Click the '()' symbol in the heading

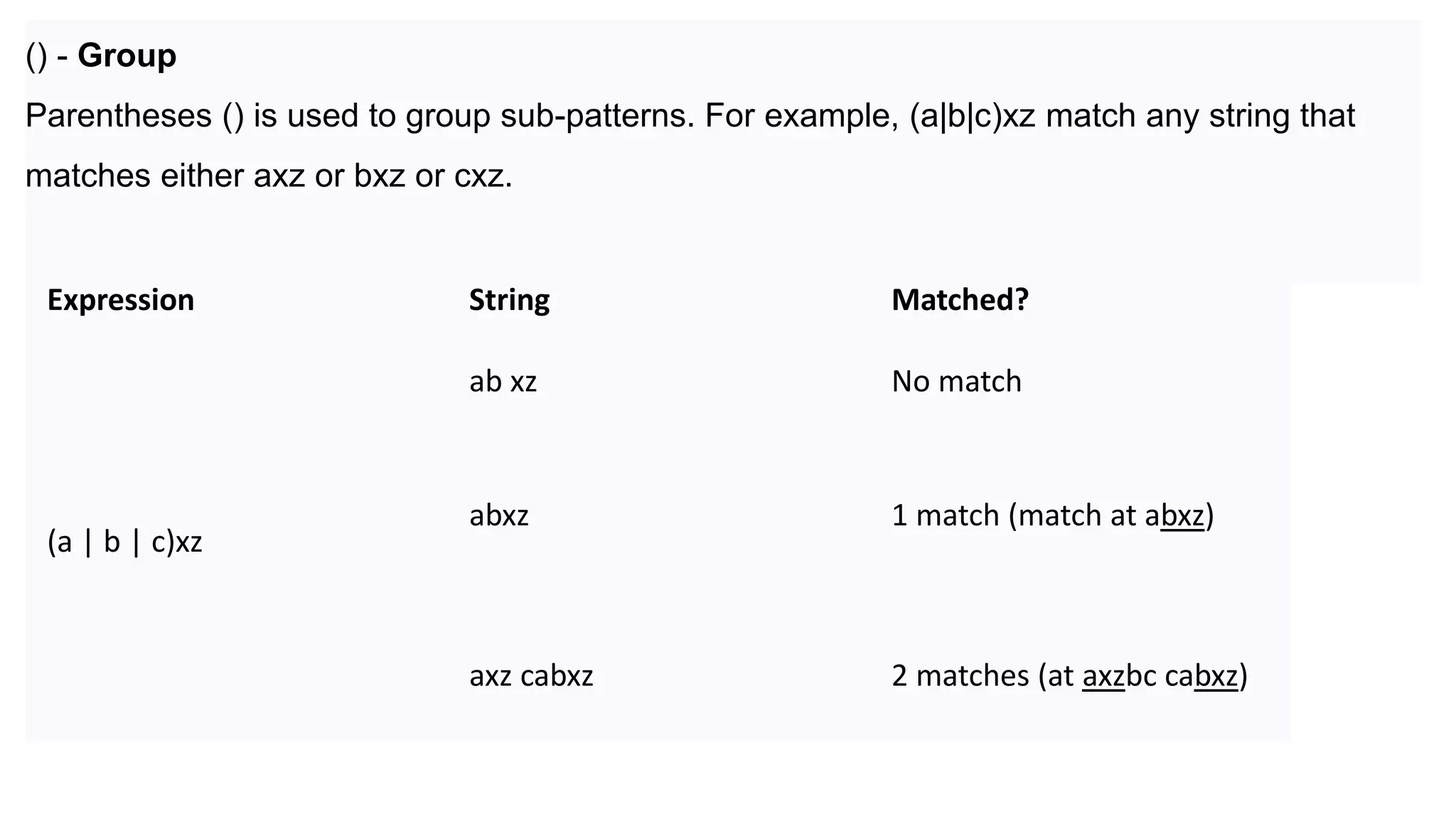point(36,56)
